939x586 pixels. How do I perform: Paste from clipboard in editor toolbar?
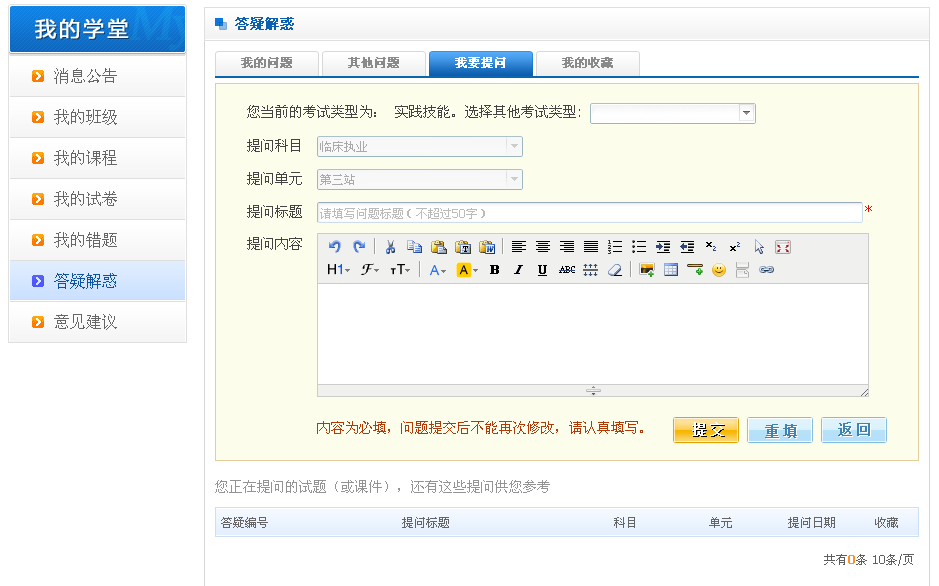point(439,247)
